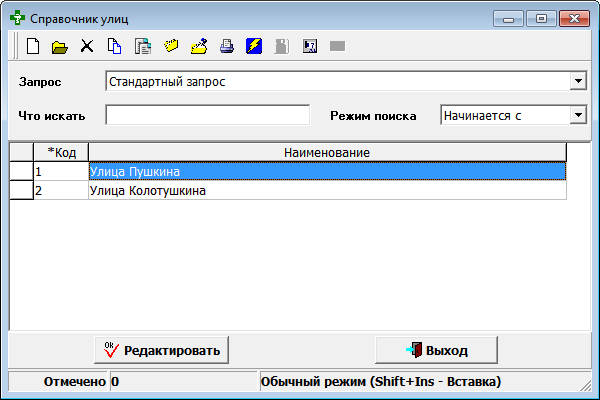600x400 pixels.
Task: Click the New record blank page icon
Action: [x=33, y=46]
